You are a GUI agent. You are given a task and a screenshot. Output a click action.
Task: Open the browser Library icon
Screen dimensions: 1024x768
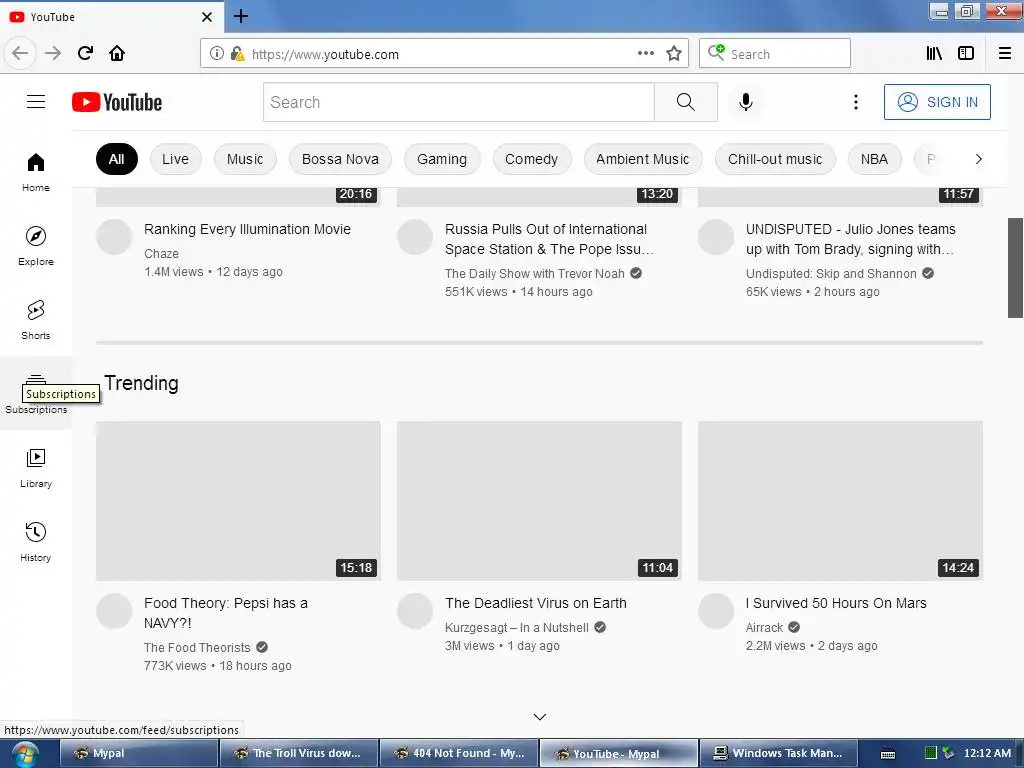pos(934,54)
